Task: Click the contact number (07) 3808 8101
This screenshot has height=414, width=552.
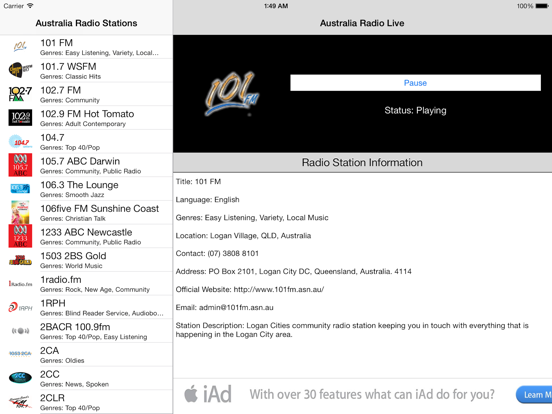Action: pyautogui.click(x=233, y=253)
